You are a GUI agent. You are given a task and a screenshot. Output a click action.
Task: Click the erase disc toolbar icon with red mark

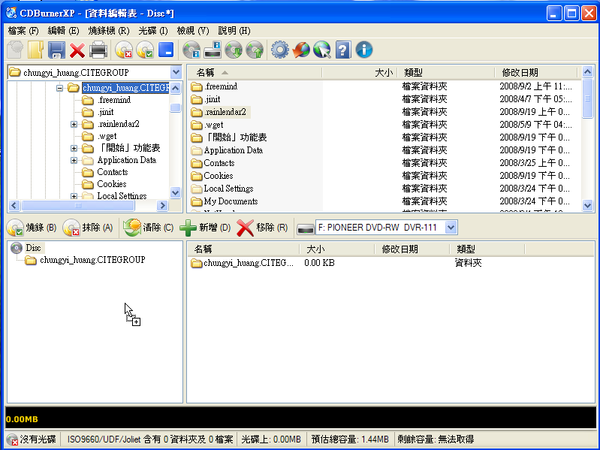click(124, 50)
